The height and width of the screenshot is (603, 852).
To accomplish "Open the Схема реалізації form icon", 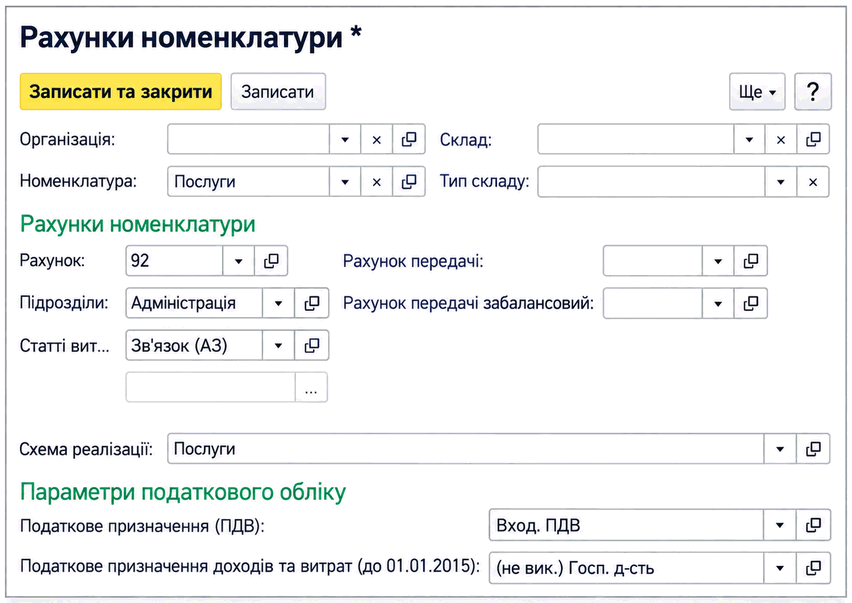I will [x=813, y=449].
